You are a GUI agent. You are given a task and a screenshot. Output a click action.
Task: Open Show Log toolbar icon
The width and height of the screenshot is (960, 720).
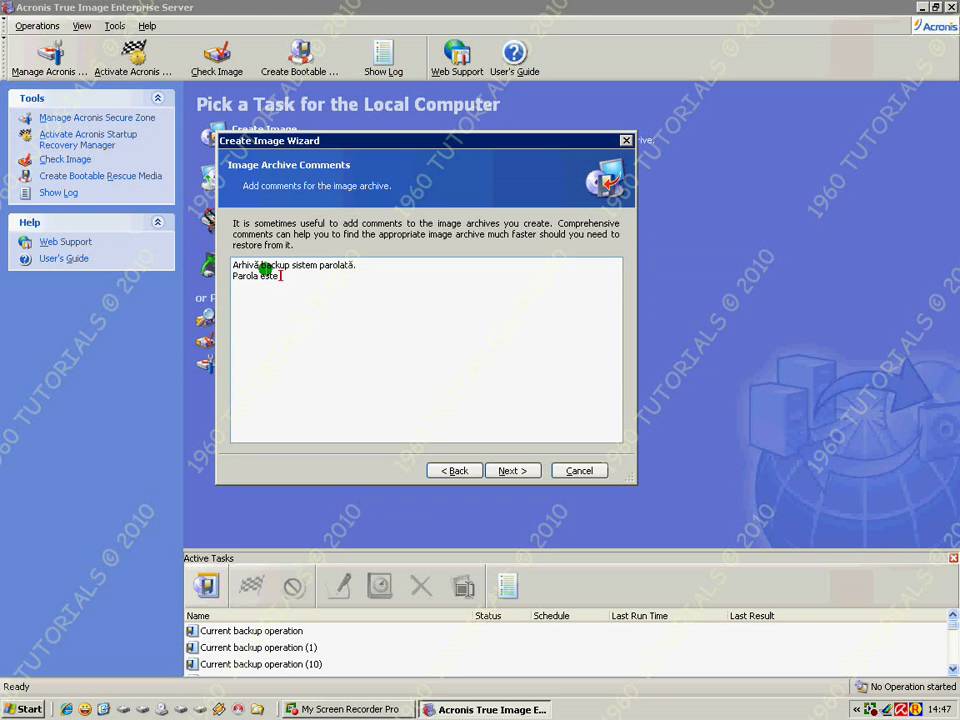coord(383,58)
